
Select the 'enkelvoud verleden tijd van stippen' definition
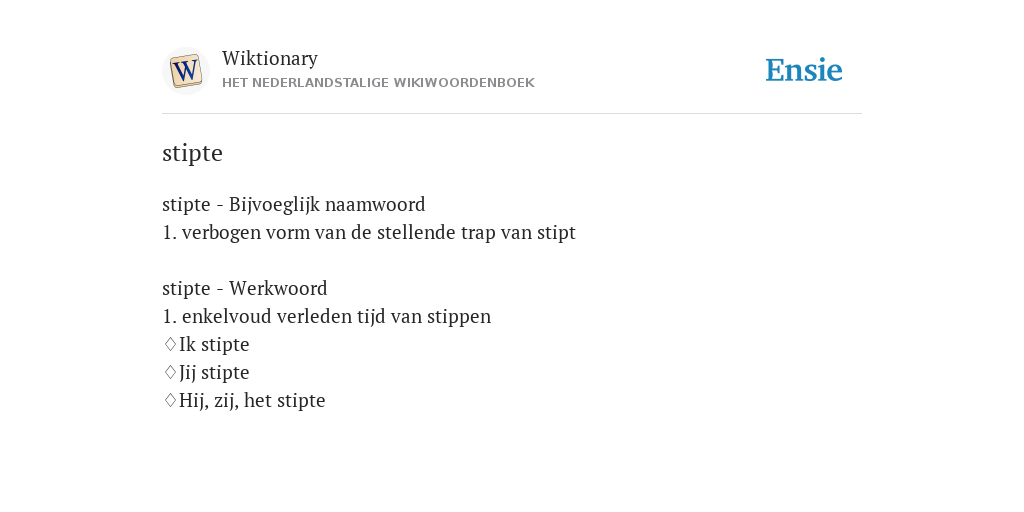pyautogui.click(x=327, y=317)
